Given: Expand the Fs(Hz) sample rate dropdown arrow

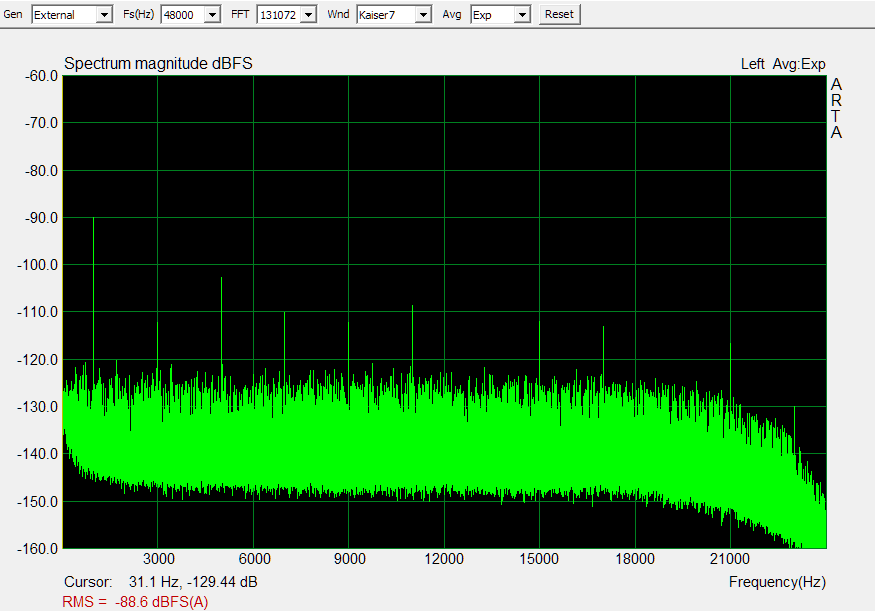Looking at the screenshot, I should click(212, 15).
